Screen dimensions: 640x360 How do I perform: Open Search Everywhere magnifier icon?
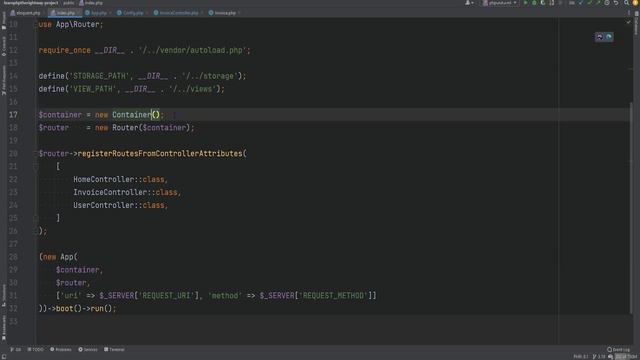pyautogui.click(x=626, y=3)
